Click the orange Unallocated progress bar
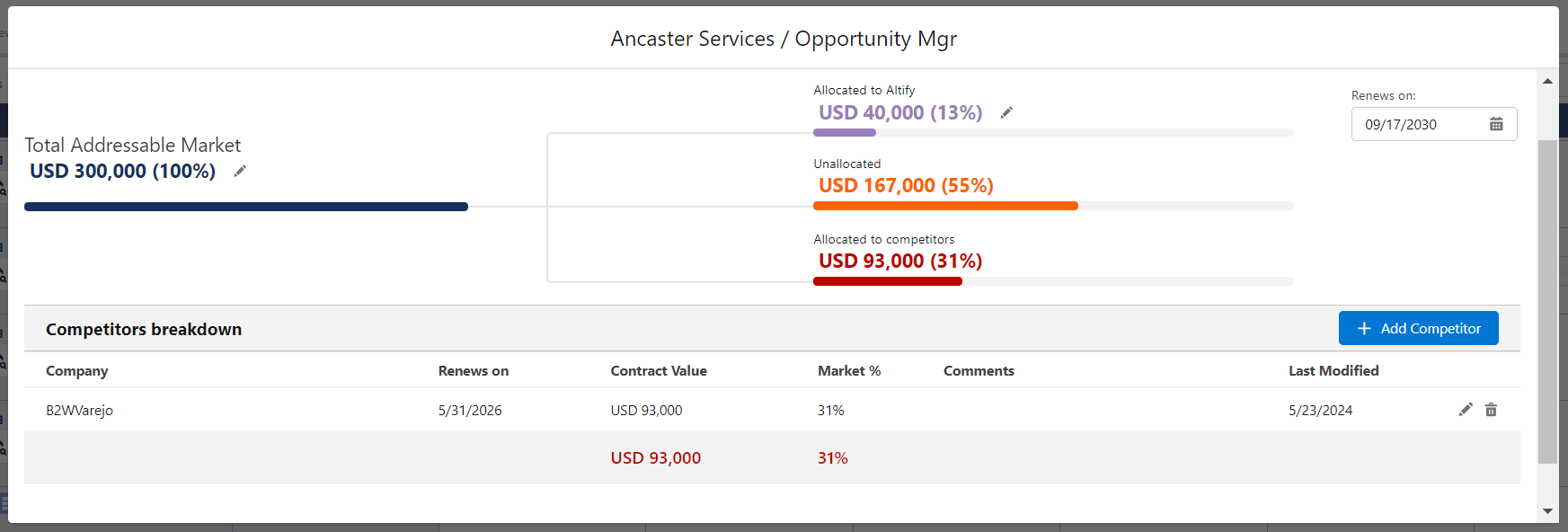The height and width of the screenshot is (532, 1568). pyautogui.click(x=945, y=206)
